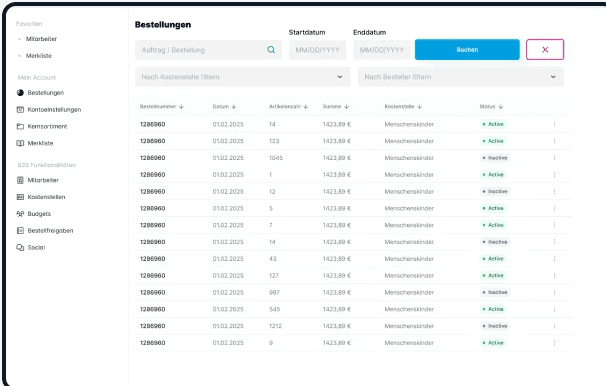This screenshot has width=606, height=386.
Task: Click Inactive status badge in 1045 articles row
Action: pos(495,158)
